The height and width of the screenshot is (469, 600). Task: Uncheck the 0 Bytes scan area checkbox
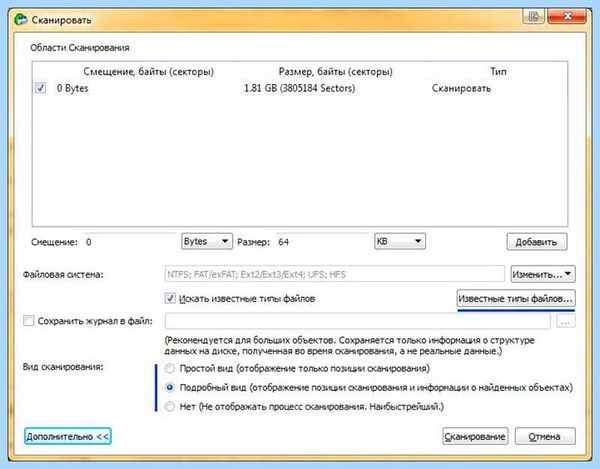41,88
